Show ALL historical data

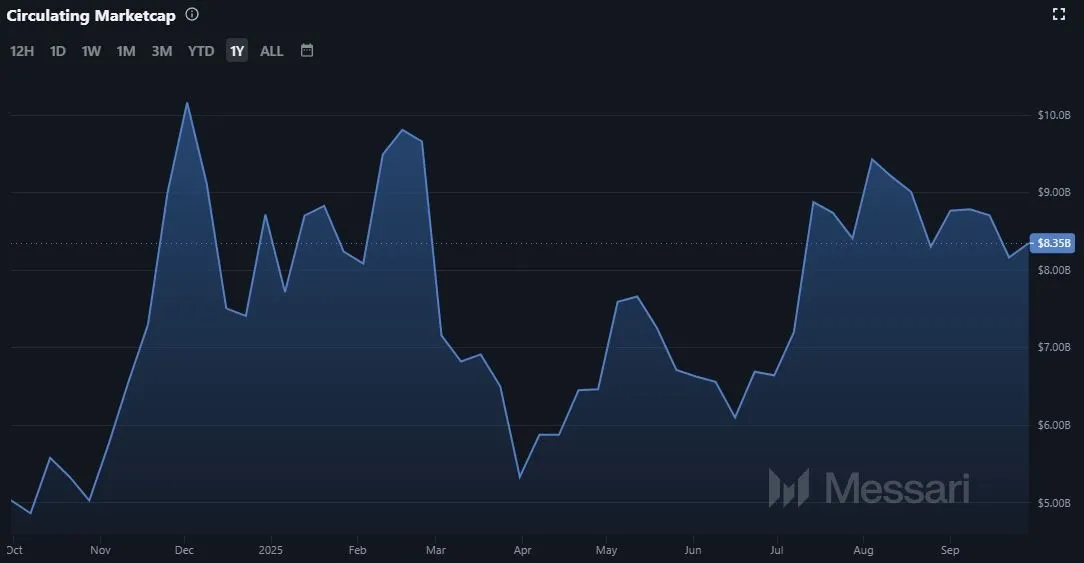point(272,51)
